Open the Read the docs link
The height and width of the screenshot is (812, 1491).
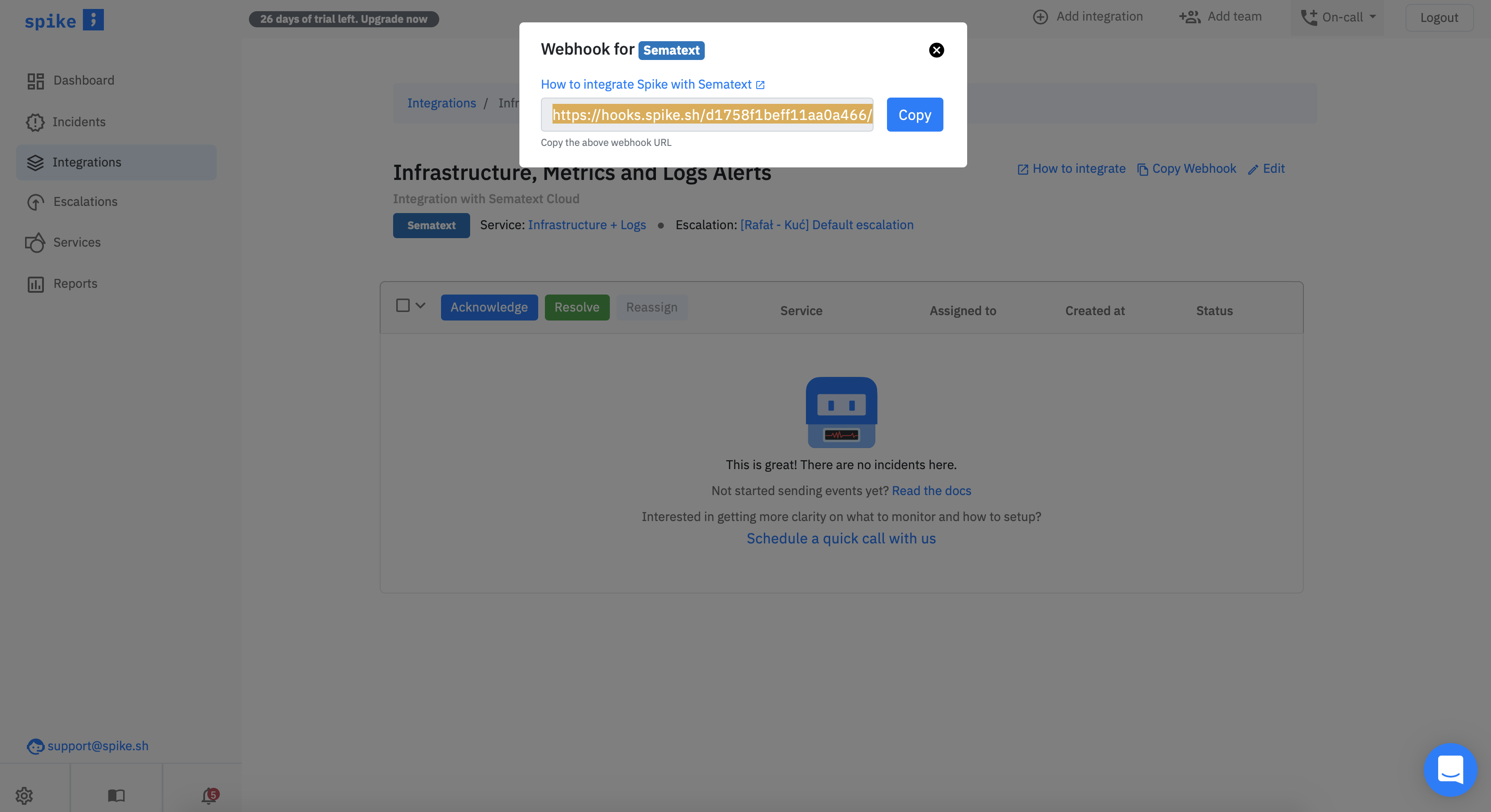click(x=931, y=491)
